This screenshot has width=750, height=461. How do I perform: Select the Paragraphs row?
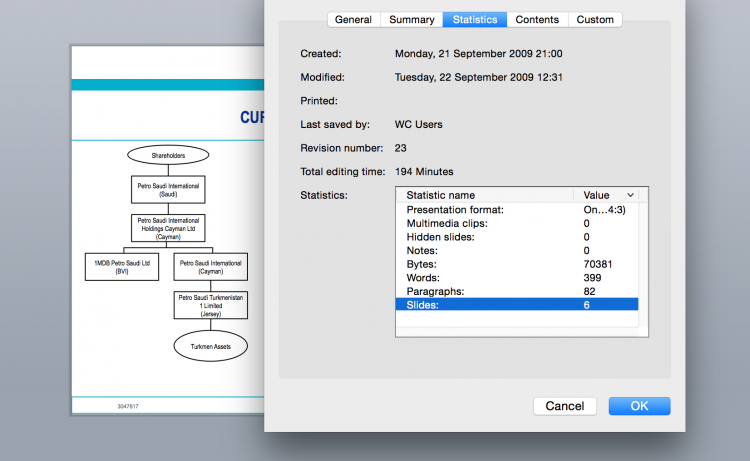517,291
